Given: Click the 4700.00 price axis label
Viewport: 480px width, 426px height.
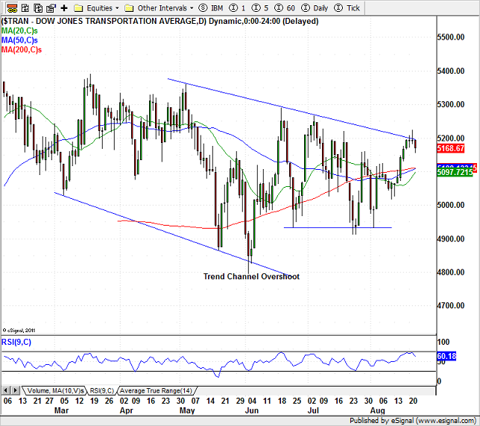Looking at the screenshot, I should pyautogui.click(x=451, y=305).
